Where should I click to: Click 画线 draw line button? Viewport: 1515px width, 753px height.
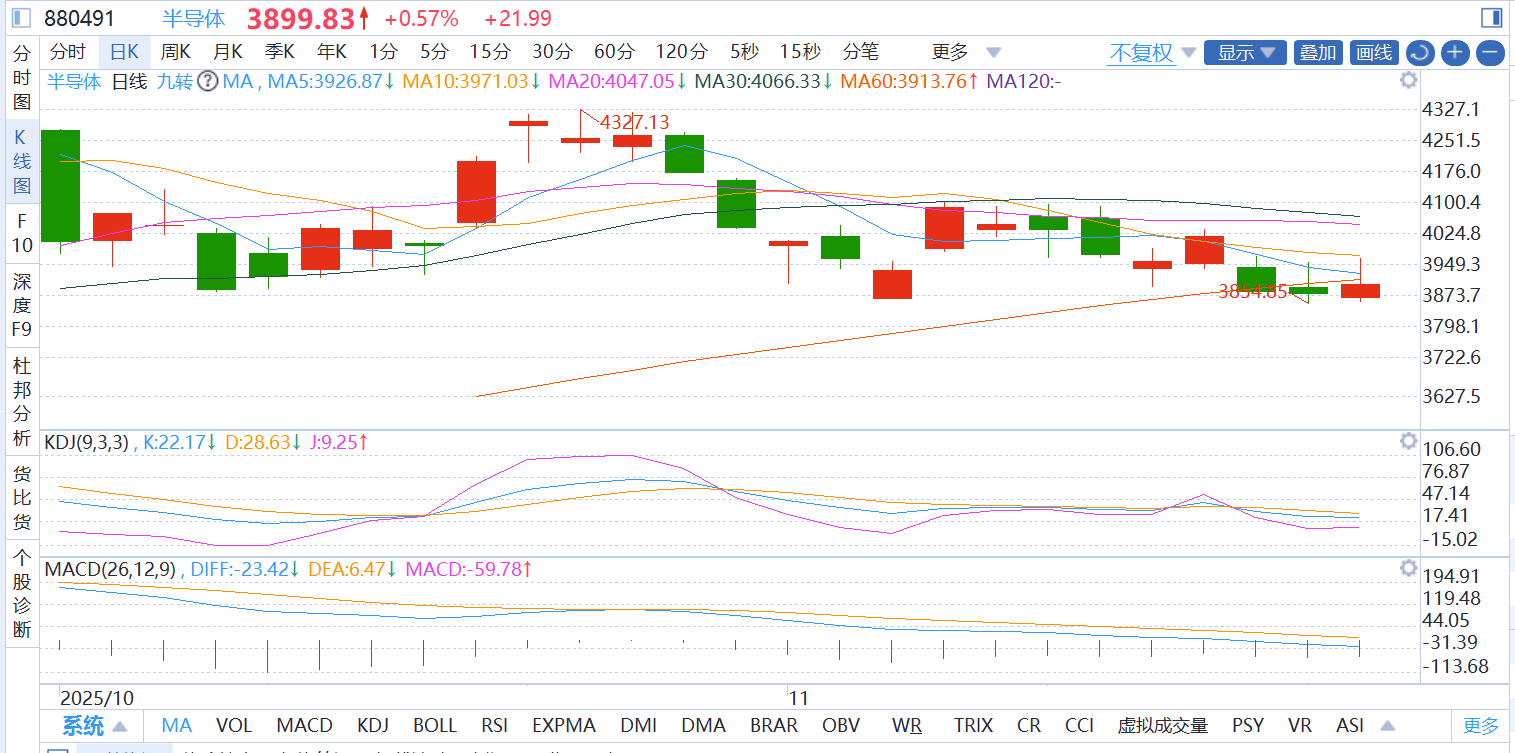pos(1373,53)
